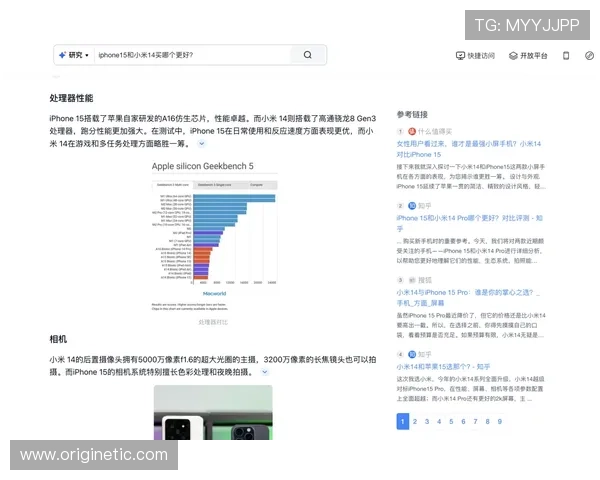The width and height of the screenshot is (600, 480).
Task: Expand the 相机 paragraph chevron
Action: (x=264, y=372)
